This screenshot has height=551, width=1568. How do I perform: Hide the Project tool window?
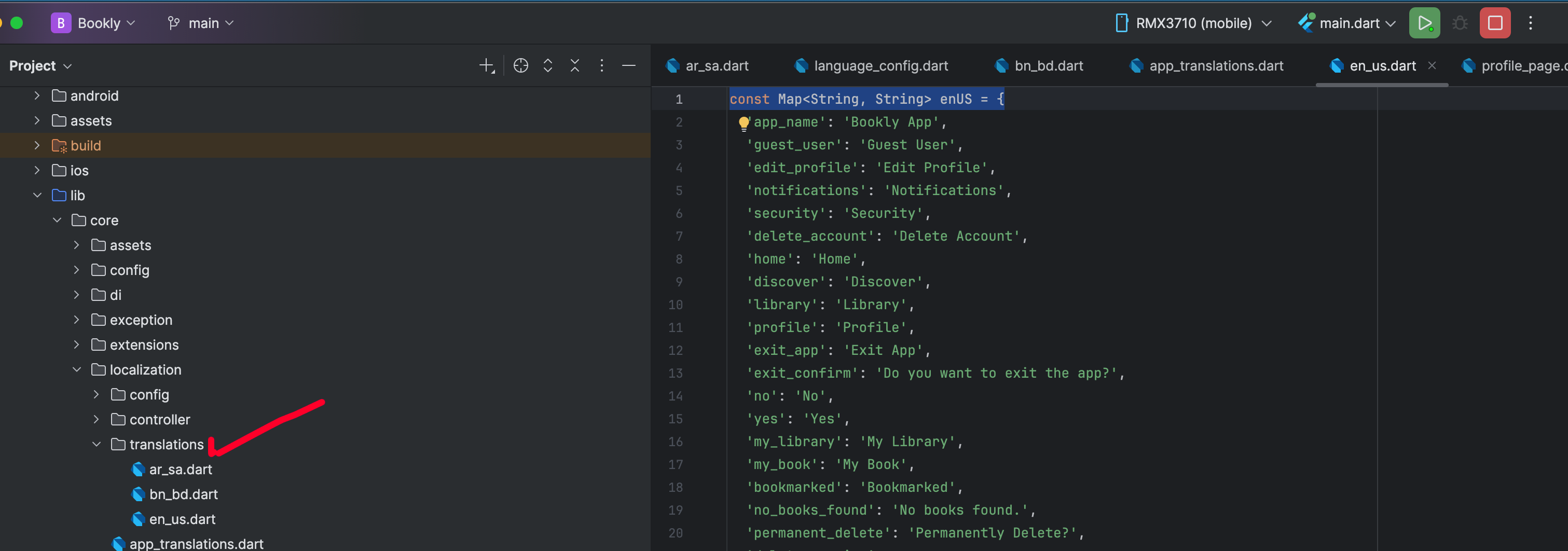pyautogui.click(x=629, y=65)
